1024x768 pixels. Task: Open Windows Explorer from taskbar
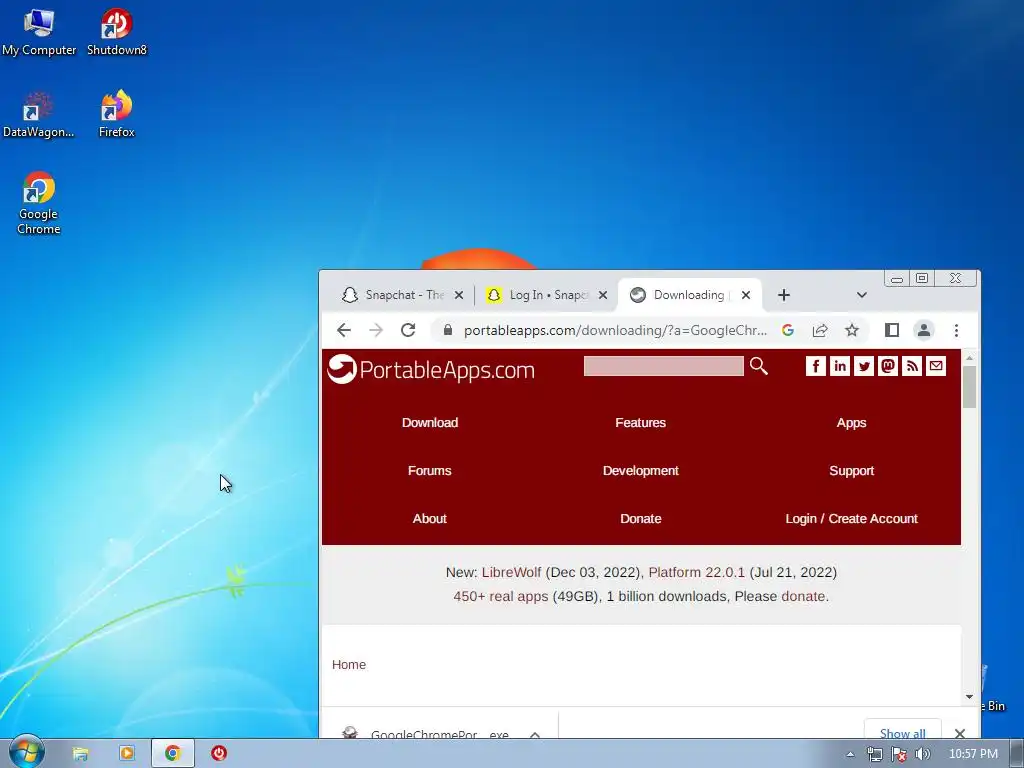(x=80, y=754)
